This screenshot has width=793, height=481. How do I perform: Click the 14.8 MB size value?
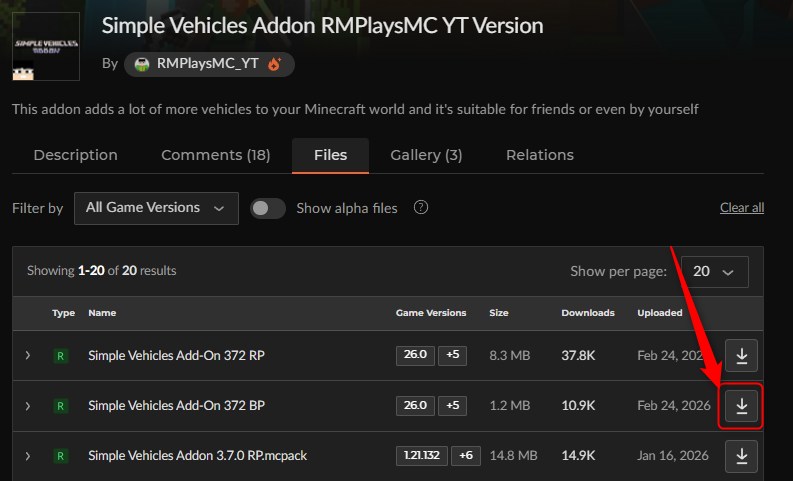[x=513, y=456]
